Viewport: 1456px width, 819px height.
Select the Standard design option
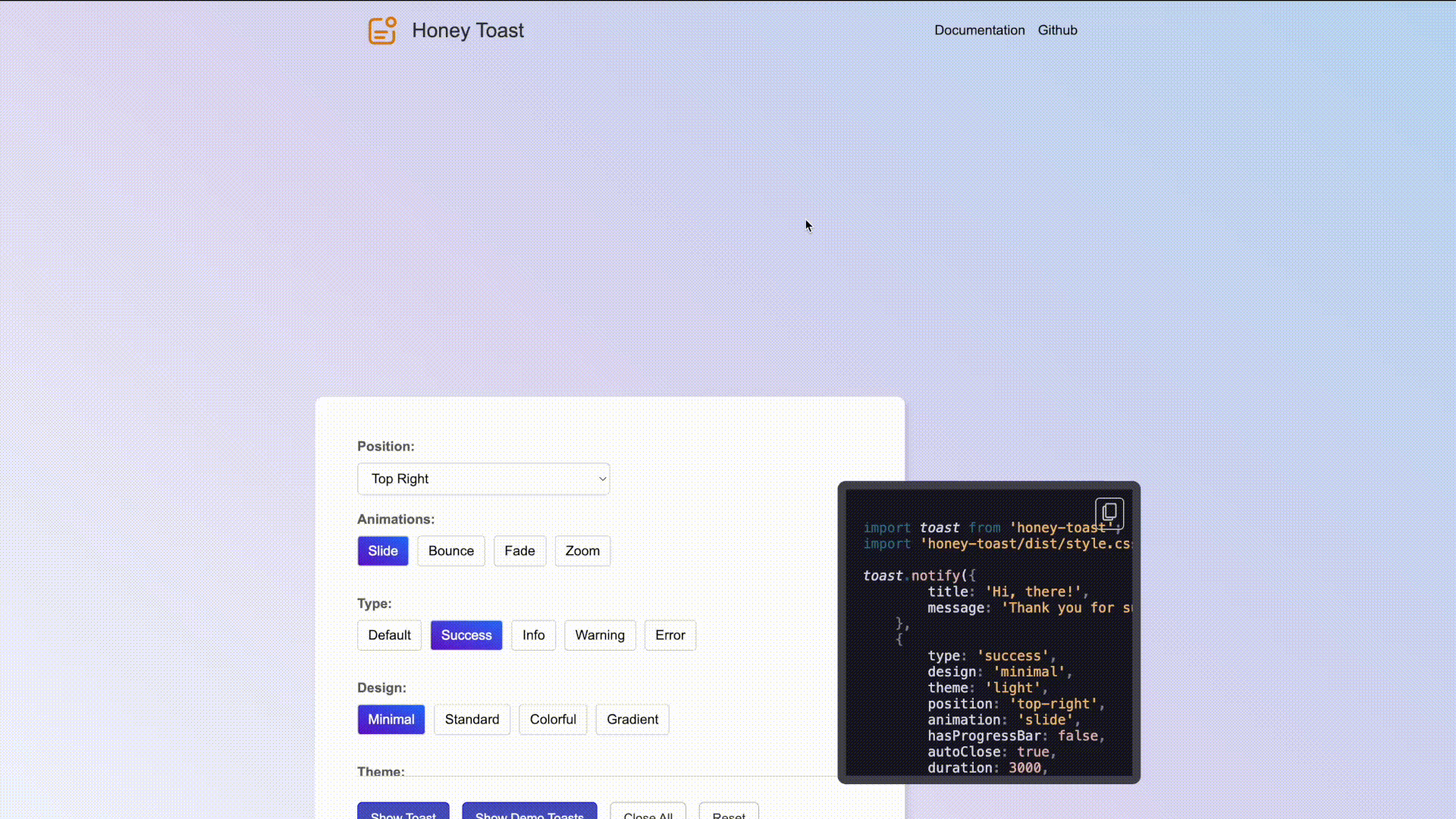[x=472, y=719]
